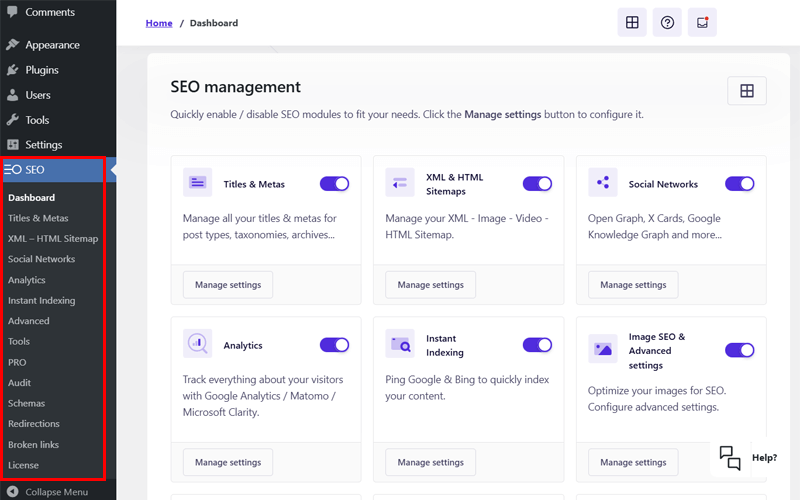The width and height of the screenshot is (800, 500).
Task: Open Instant Indexing submenu item
Action: coord(41,301)
